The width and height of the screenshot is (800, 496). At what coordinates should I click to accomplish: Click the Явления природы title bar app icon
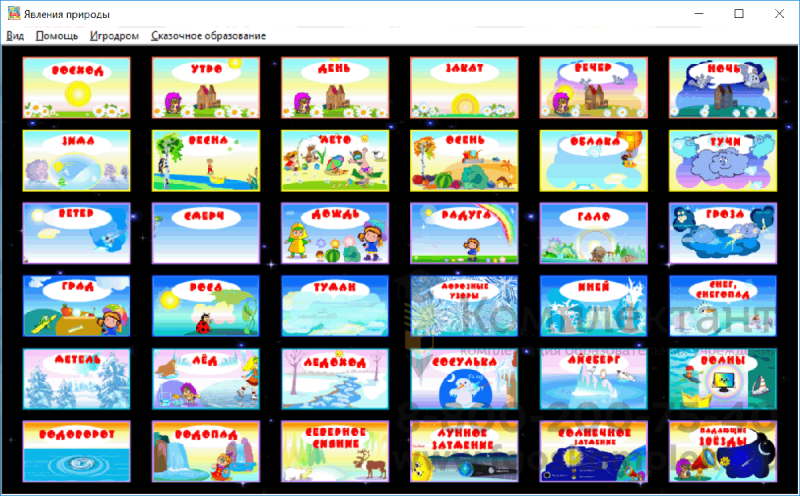click(x=14, y=14)
